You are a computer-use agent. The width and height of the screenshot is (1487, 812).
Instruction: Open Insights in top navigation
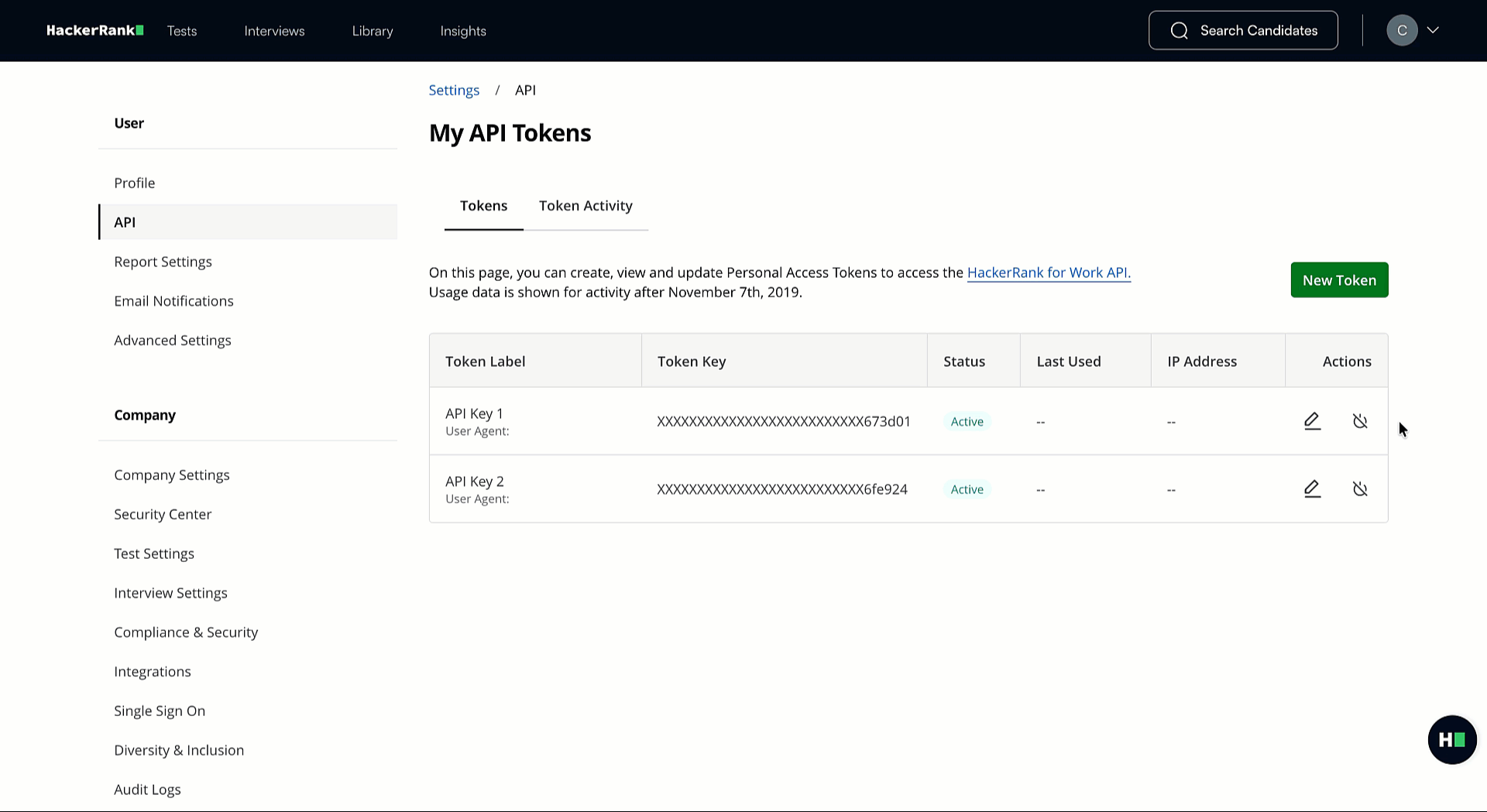[x=463, y=31]
